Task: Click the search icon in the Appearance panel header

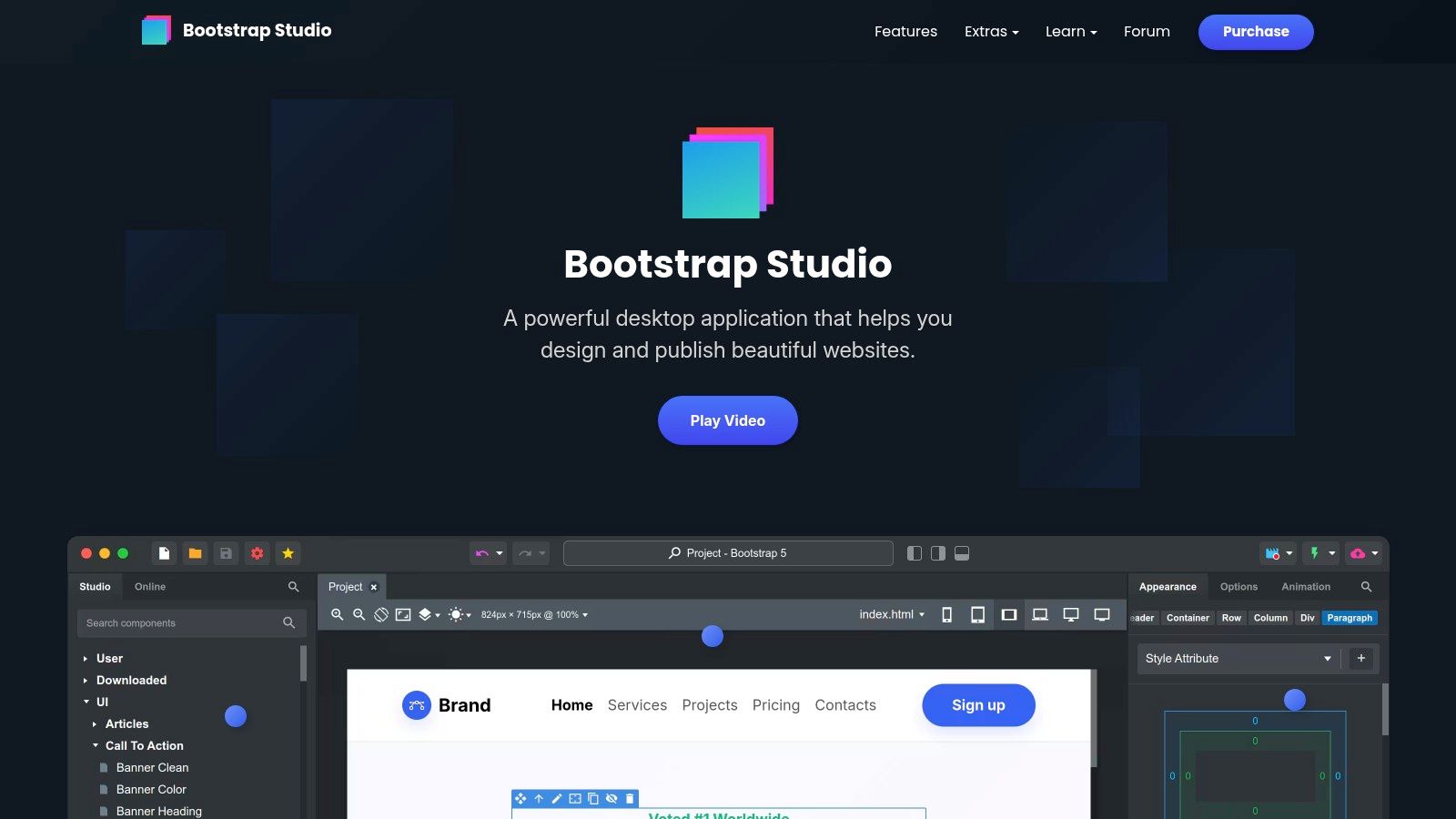Action: [x=1366, y=587]
